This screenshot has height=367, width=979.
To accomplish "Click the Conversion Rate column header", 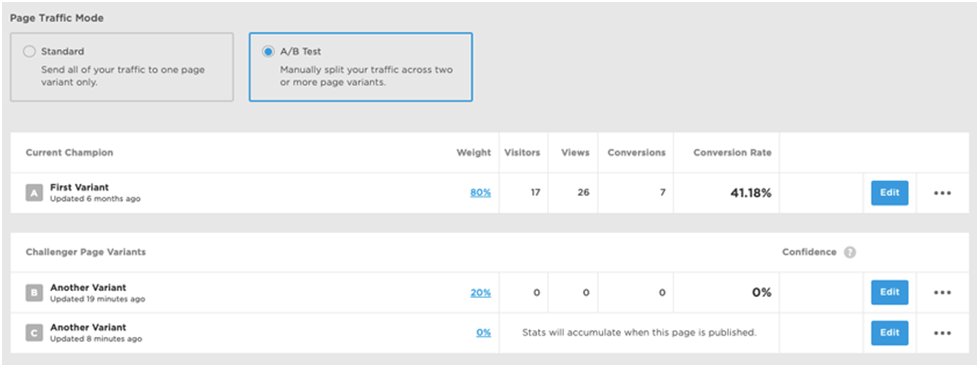I will pyautogui.click(x=732, y=153).
